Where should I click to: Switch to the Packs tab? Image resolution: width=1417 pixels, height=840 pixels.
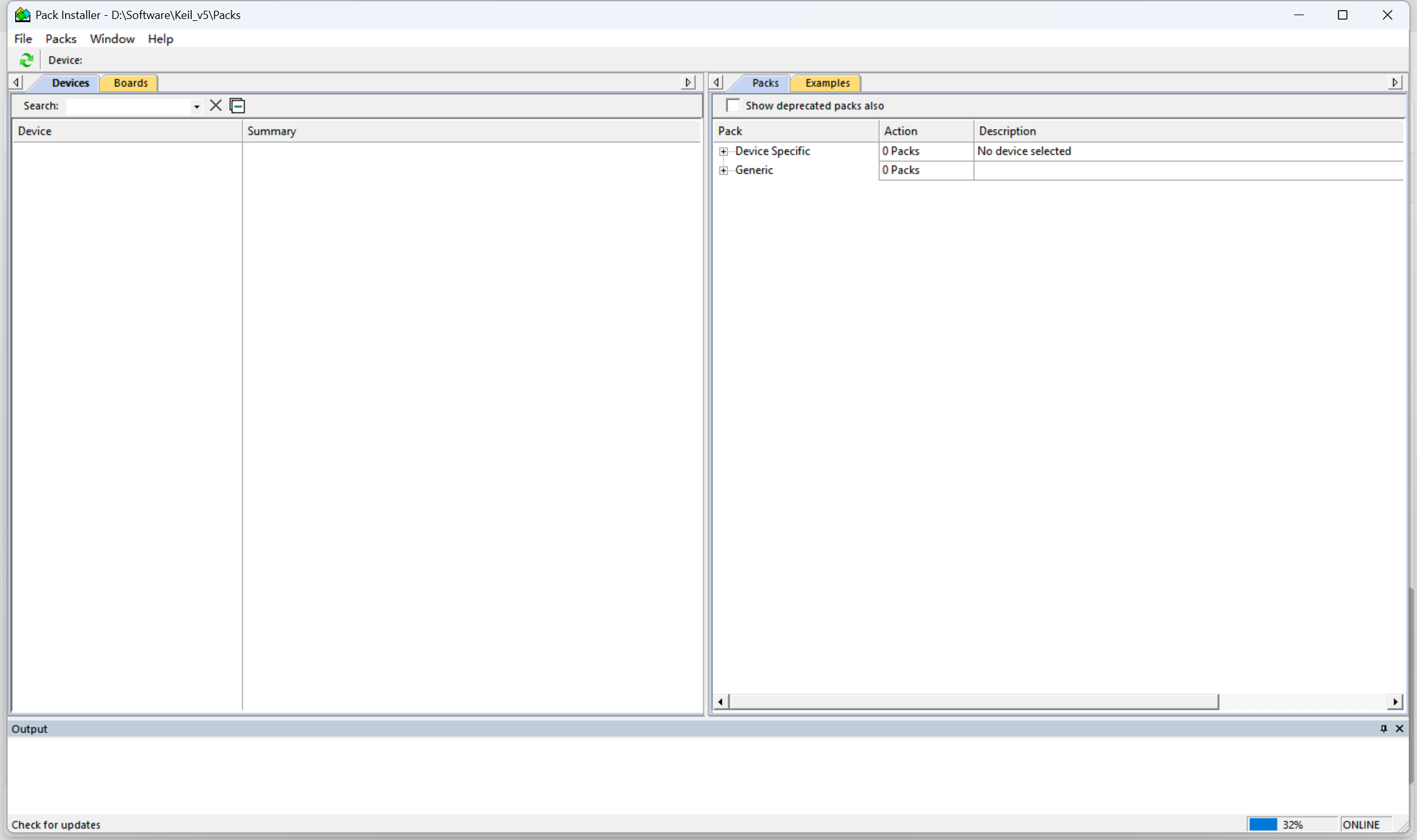[765, 83]
